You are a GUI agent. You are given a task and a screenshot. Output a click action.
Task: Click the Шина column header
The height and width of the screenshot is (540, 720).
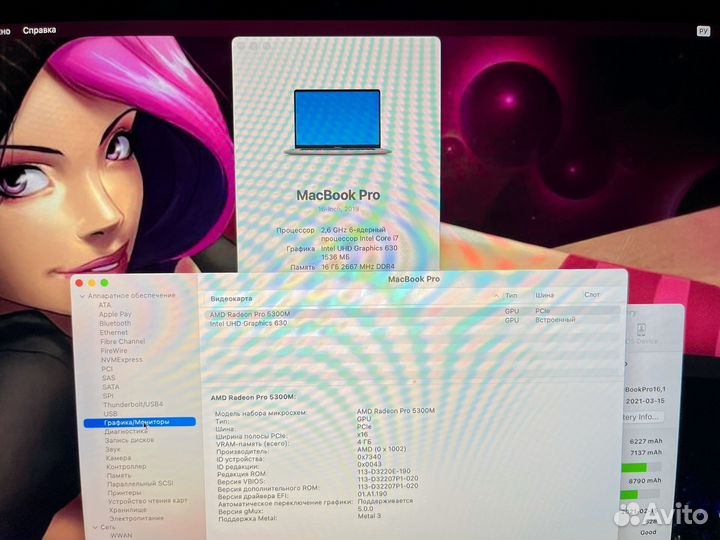click(x=545, y=295)
